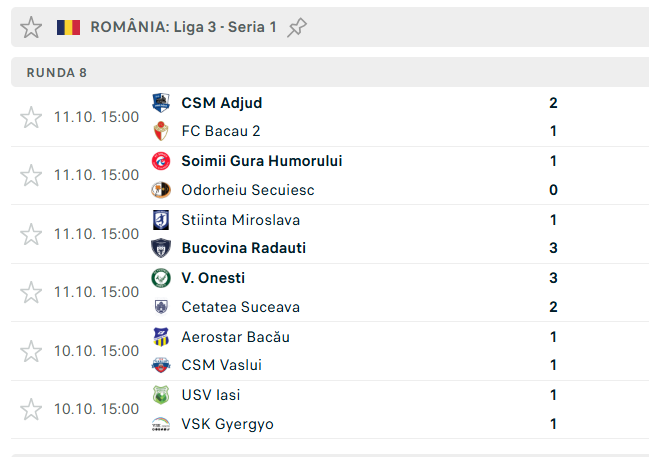Select the Cetatea Suceava team name

pyautogui.click(x=240, y=307)
